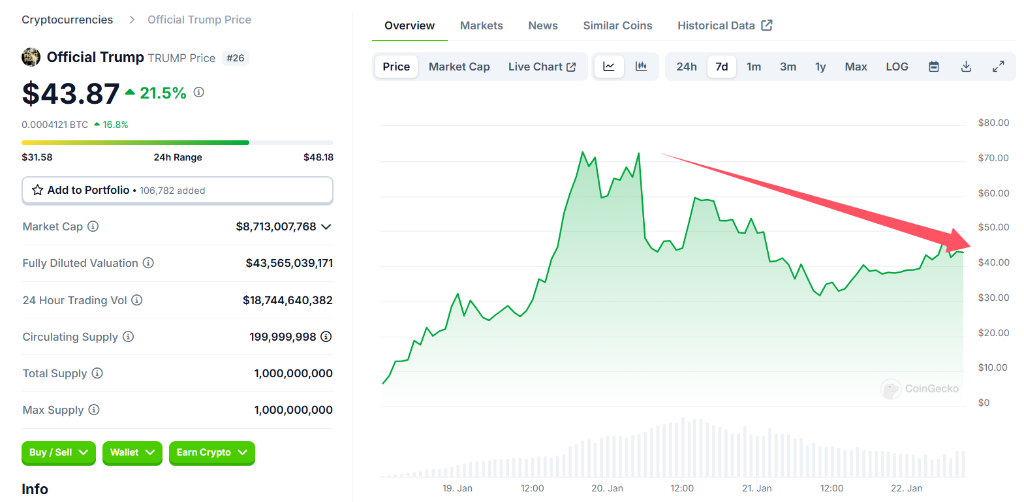Click the 24h Range price bar
The image size is (1024, 502).
click(177, 142)
